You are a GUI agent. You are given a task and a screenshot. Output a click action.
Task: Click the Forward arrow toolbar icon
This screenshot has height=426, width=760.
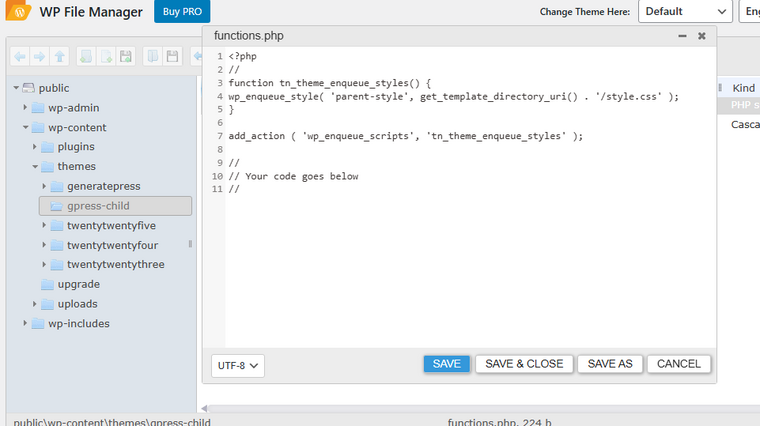39,57
